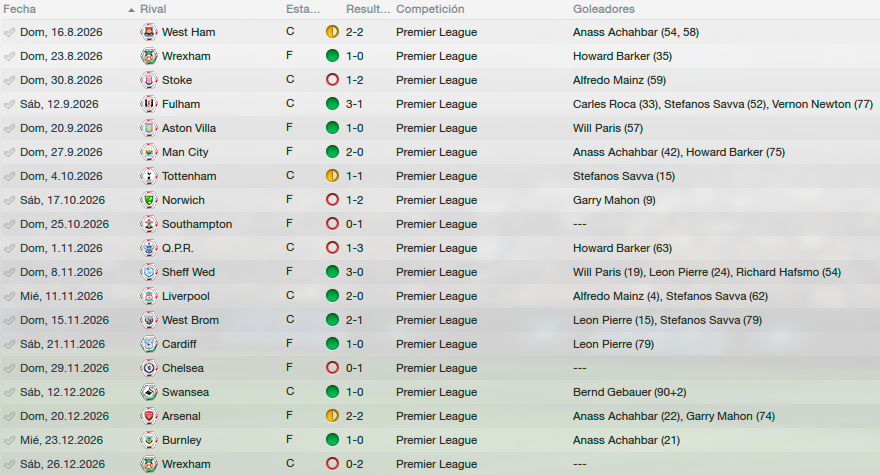880x475 pixels.
Task: Toggle the checkmark beside Mié, 23.12.2026
Action: (x=9, y=440)
